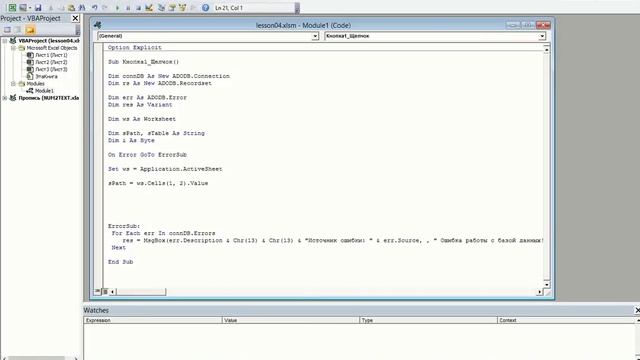Select the Microsoft Excel Objects folder label
Image resolution: width=640 pixels, height=360 pixels.
[x=51, y=48]
